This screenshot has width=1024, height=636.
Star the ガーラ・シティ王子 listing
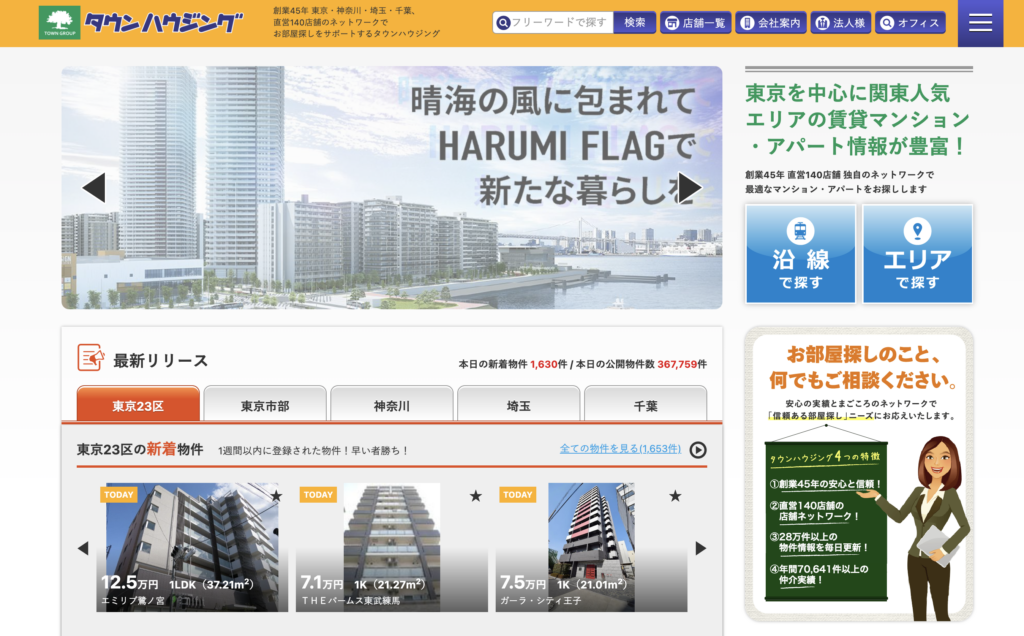[675, 496]
